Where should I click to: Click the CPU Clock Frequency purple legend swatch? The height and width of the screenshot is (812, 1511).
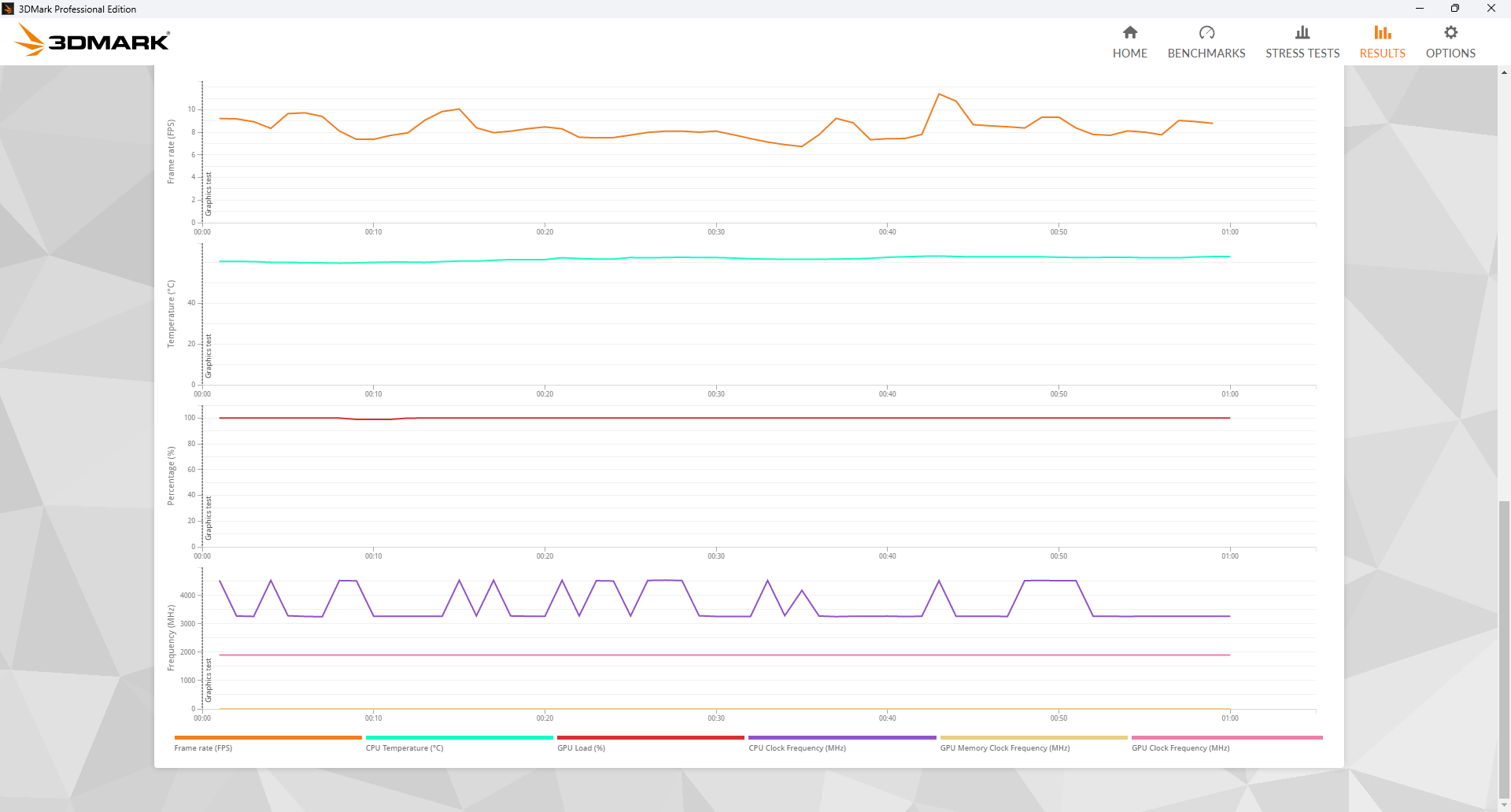842,738
